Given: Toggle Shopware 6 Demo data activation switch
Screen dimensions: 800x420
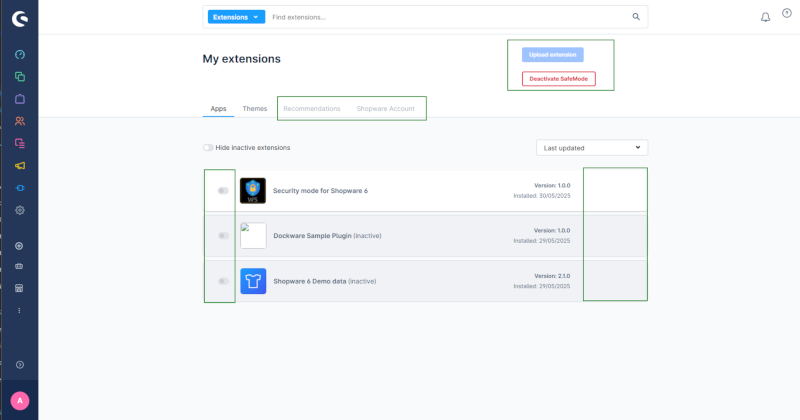Looking at the screenshot, I should (223, 281).
